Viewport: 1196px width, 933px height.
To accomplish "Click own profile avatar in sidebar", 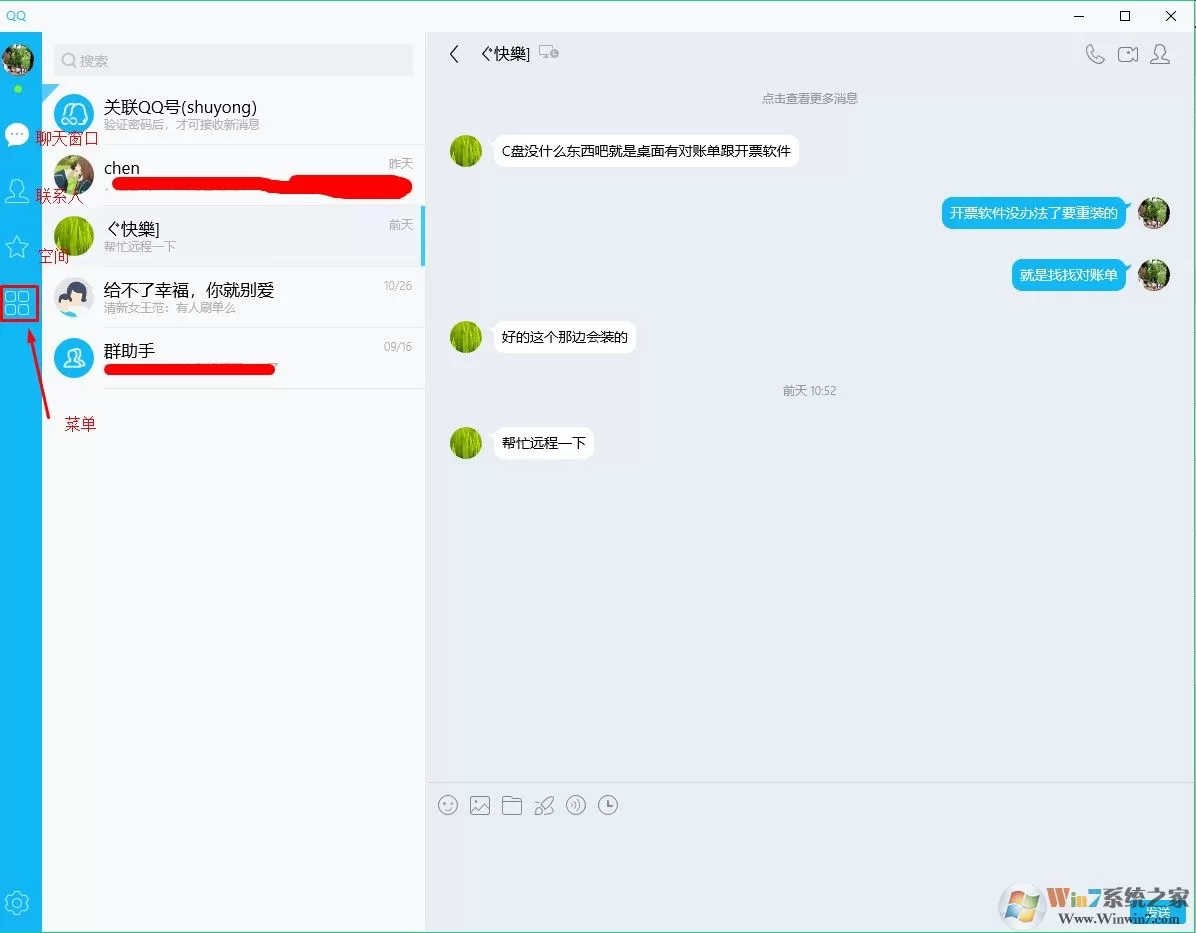I will tap(18, 60).
